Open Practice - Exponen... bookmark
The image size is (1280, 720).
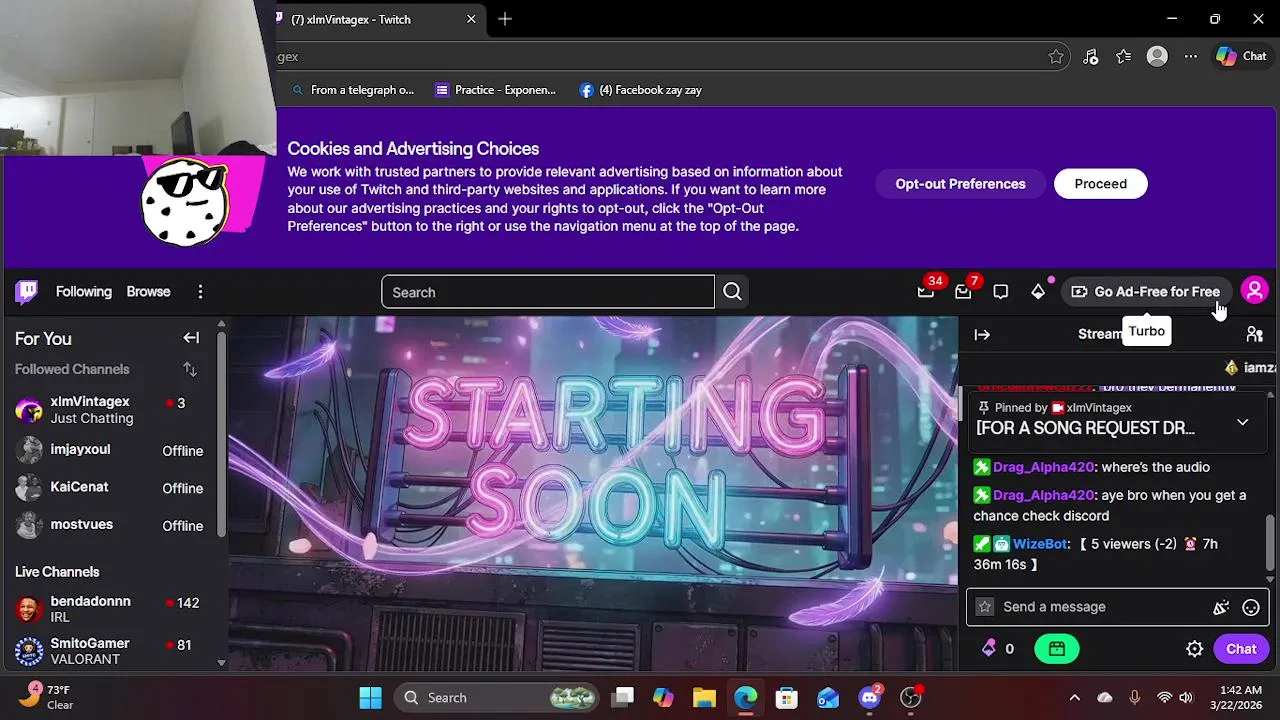pos(495,90)
